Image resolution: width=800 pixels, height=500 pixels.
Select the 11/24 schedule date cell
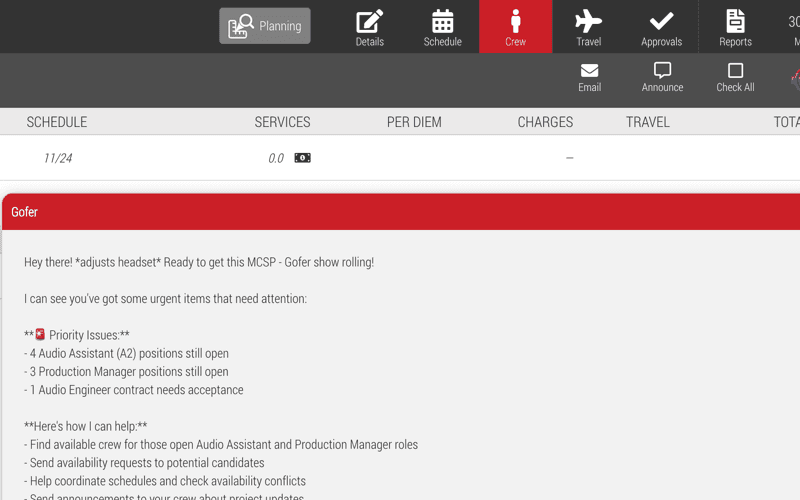pos(58,158)
